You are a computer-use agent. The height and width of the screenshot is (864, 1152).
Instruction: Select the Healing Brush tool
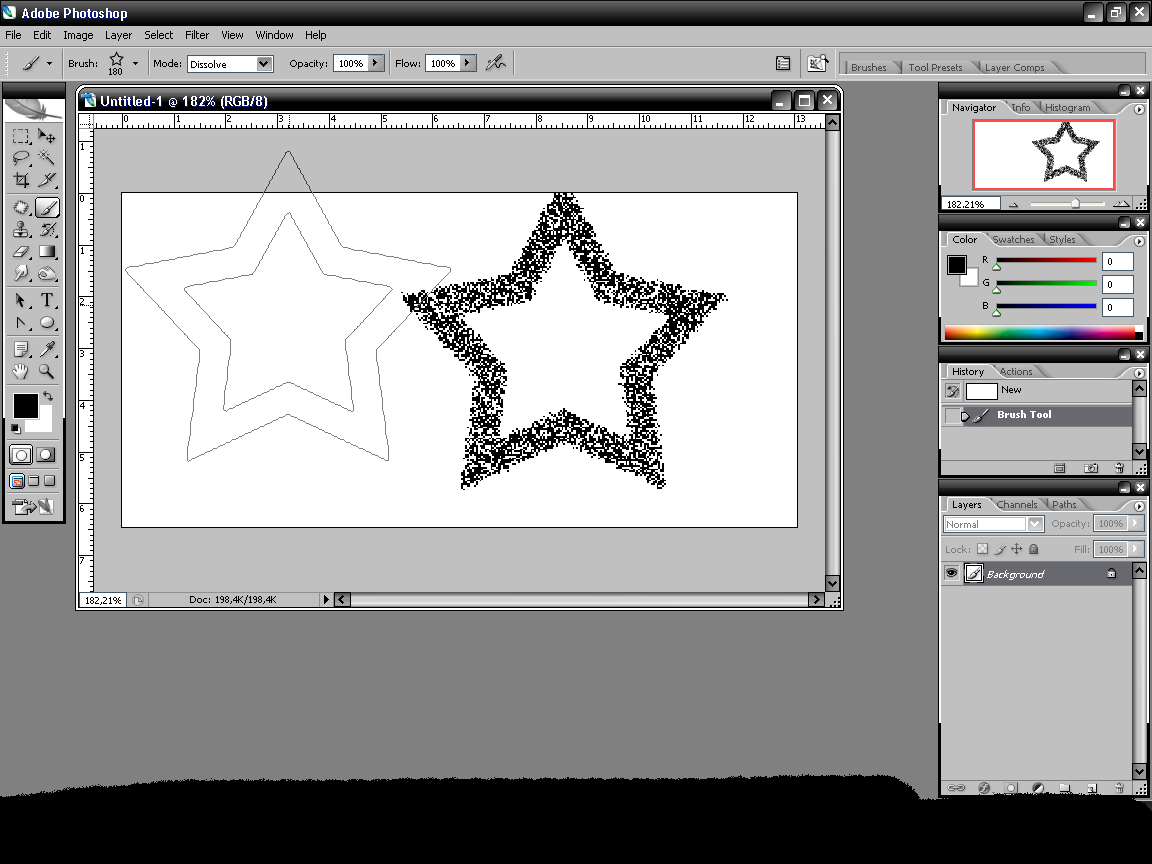coord(21,208)
